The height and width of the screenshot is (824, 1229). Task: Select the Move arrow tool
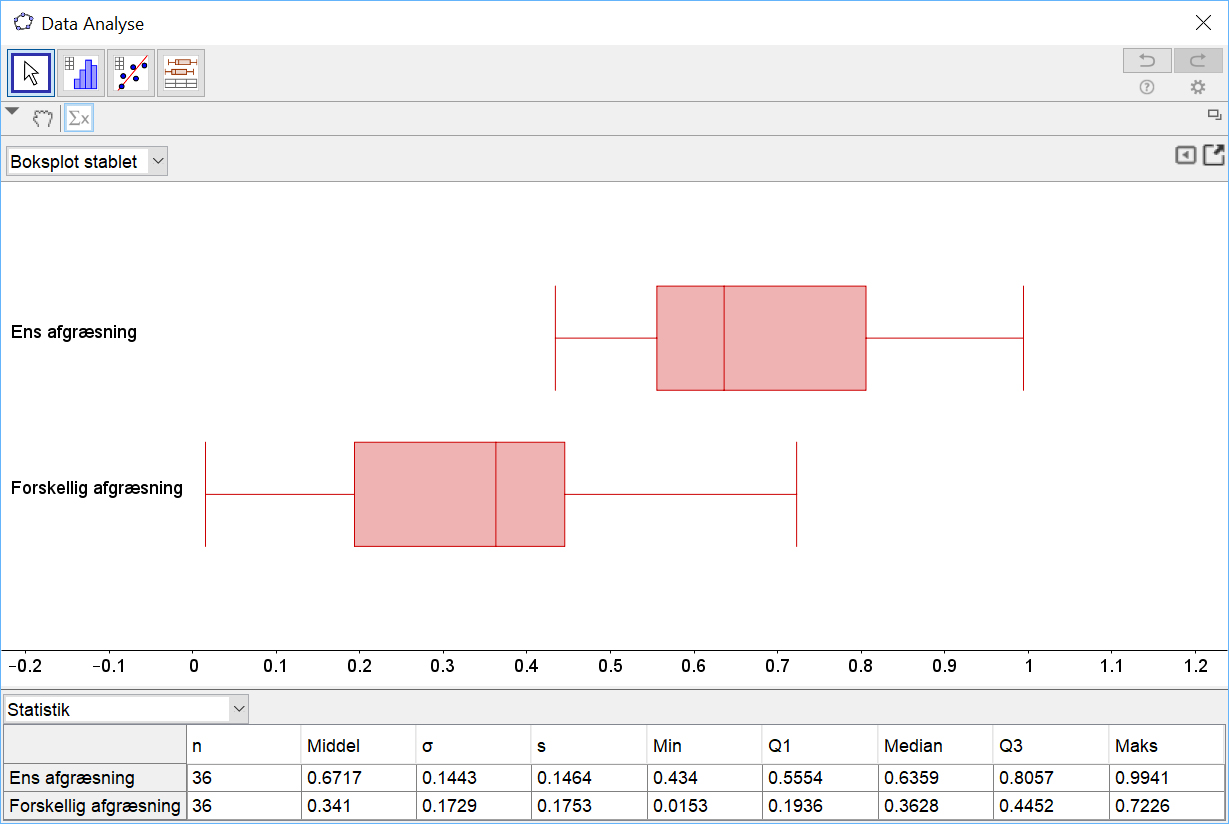click(31, 73)
